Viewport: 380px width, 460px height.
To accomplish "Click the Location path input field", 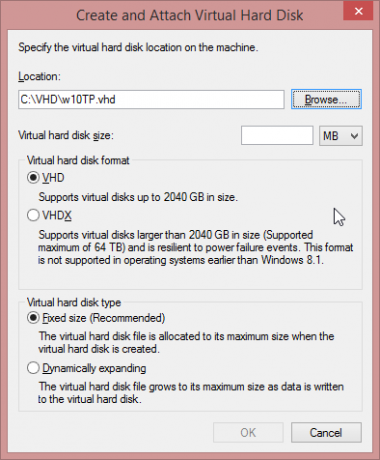I will (151, 99).
